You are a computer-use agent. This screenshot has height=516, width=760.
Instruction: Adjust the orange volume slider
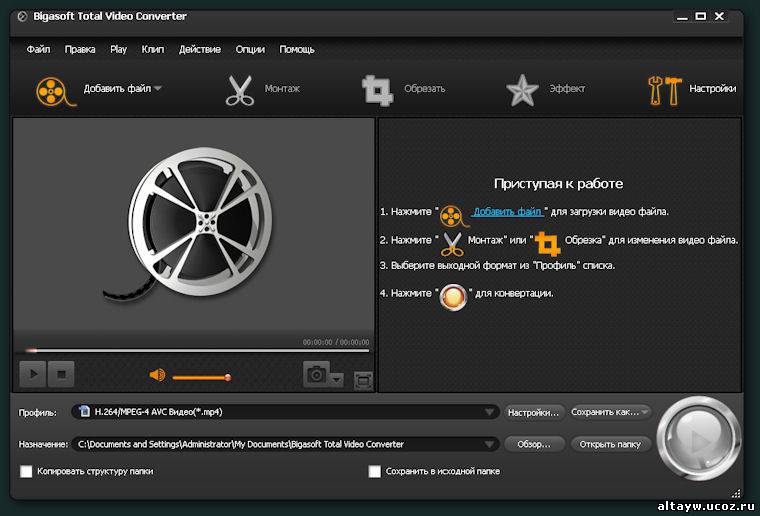click(202, 377)
